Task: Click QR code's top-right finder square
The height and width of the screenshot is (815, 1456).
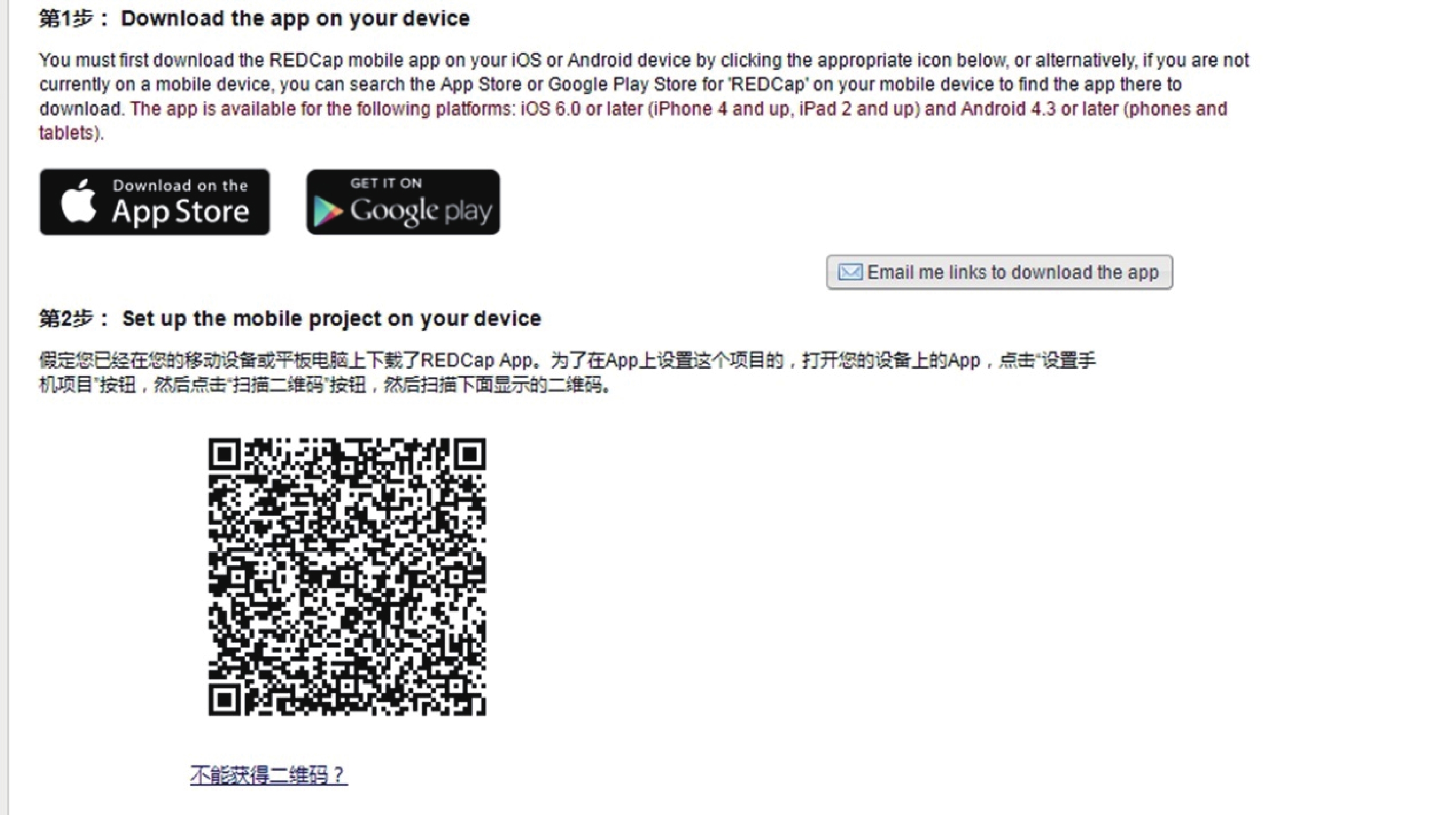Action: (470, 454)
